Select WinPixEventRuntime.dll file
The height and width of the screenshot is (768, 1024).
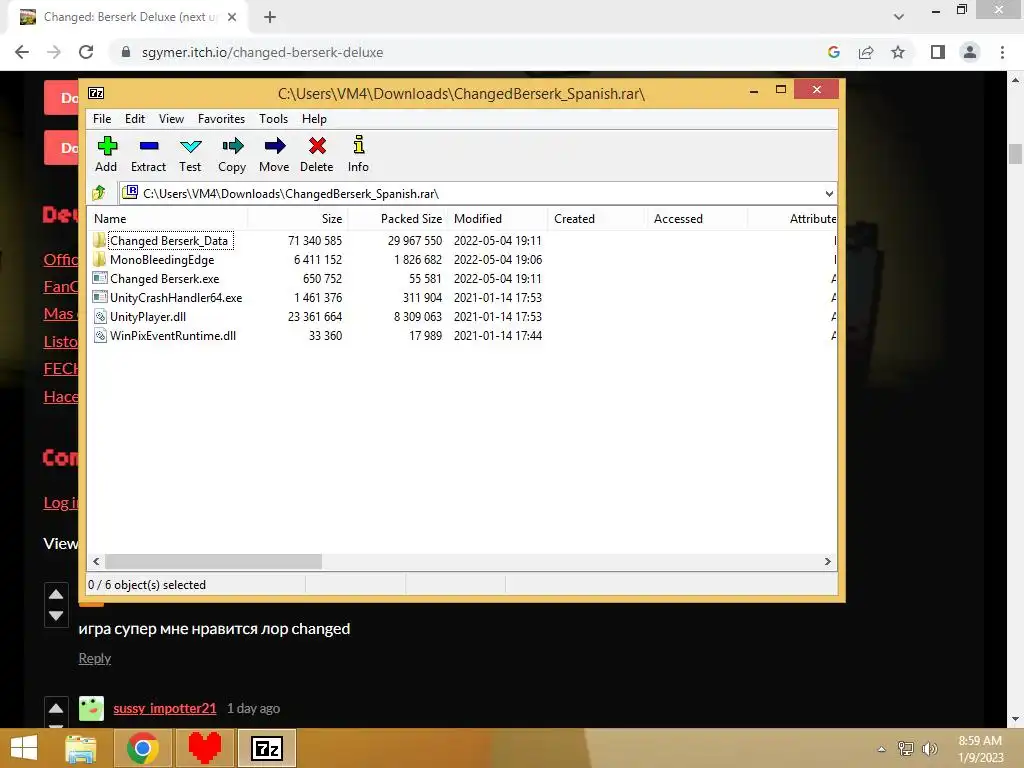click(x=172, y=336)
